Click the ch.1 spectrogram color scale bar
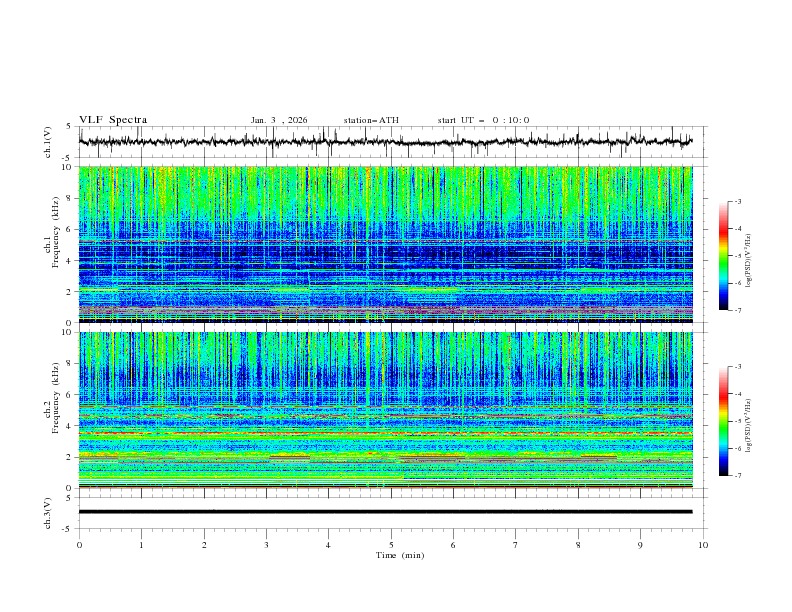Image resolution: width=792 pixels, height=612 pixels. coord(724,256)
